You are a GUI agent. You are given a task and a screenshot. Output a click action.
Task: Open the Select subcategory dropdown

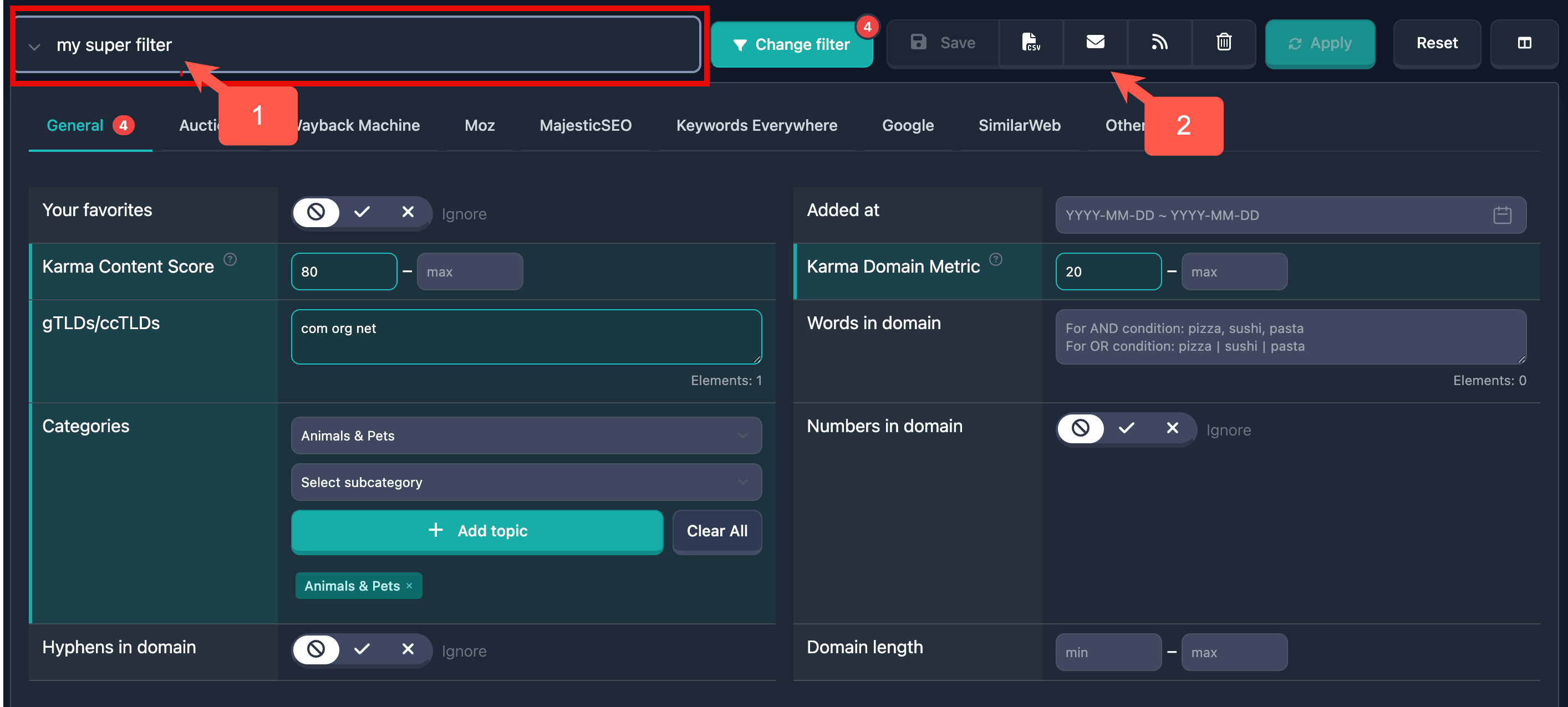pyautogui.click(x=526, y=482)
